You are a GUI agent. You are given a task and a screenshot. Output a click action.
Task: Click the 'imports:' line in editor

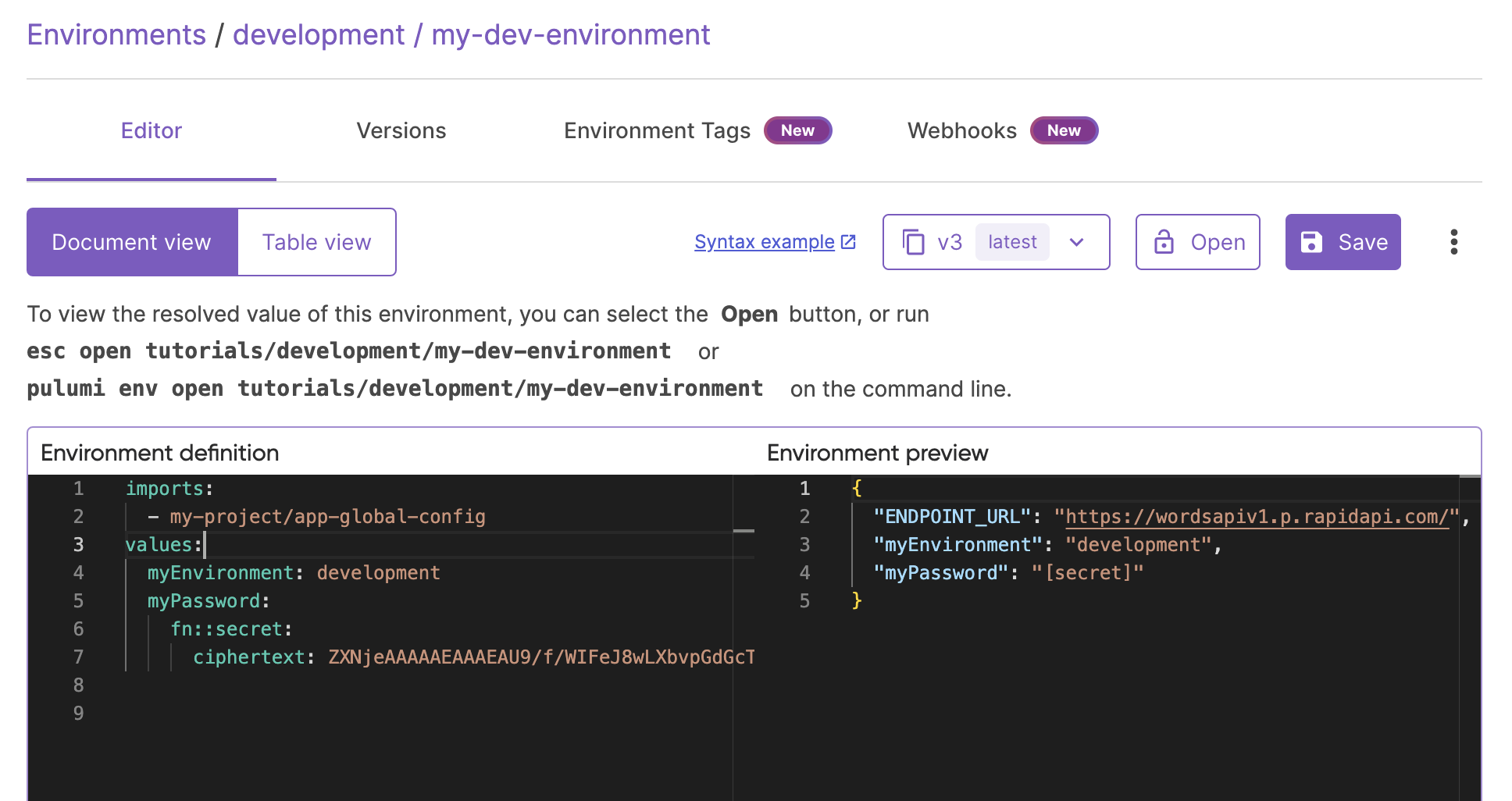click(169, 489)
